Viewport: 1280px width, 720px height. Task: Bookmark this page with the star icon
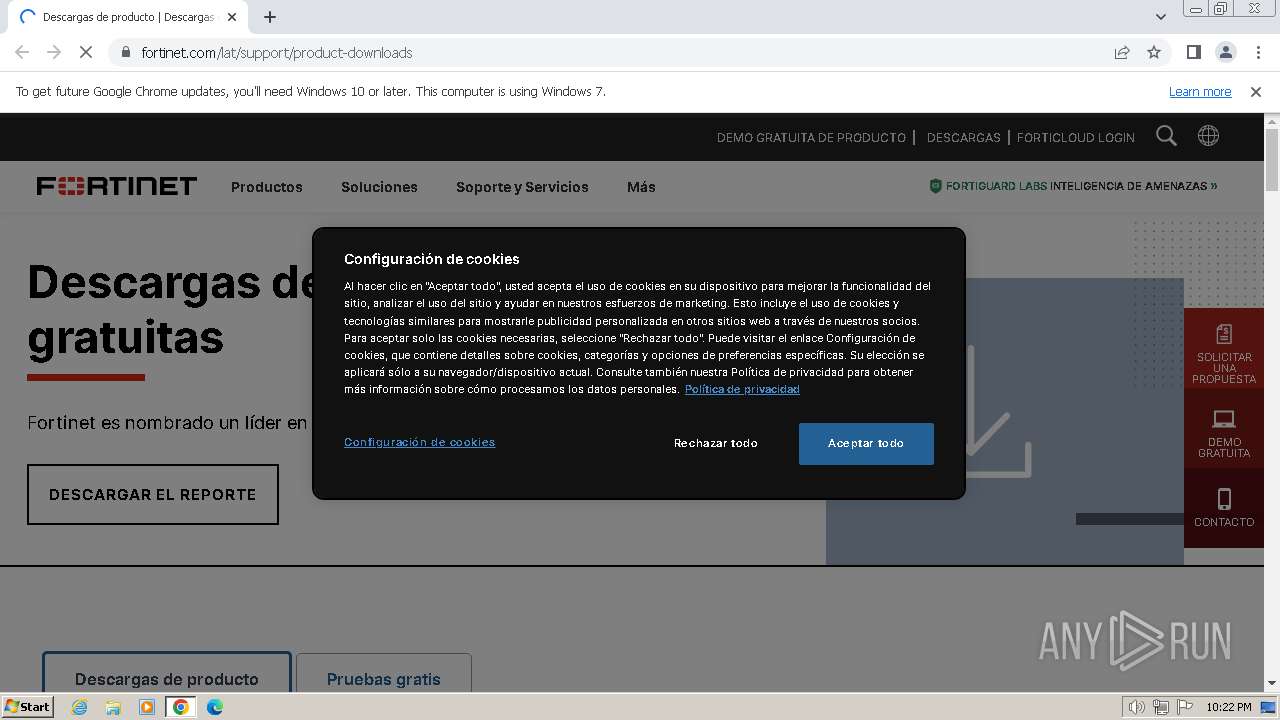(x=1154, y=52)
